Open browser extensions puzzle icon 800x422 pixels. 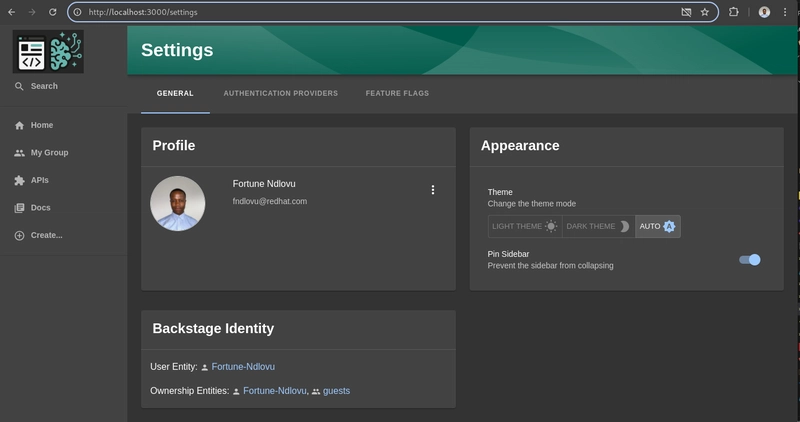click(734, 12)
